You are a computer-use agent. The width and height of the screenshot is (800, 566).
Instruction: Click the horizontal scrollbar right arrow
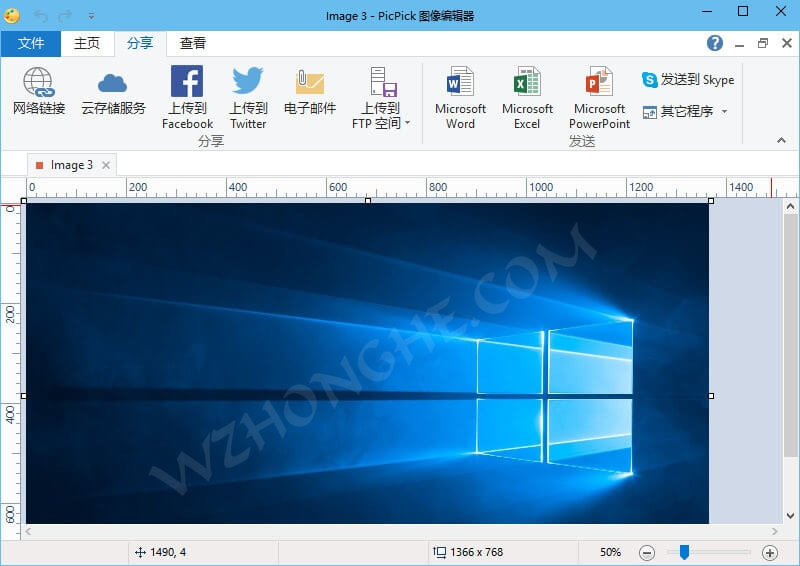(x=775, y=532)
